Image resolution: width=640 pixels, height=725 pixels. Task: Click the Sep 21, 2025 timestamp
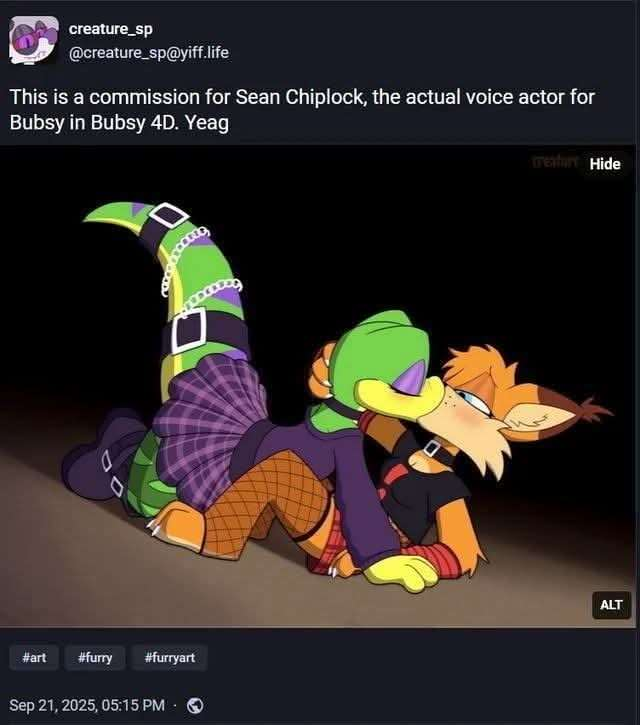click(87, 705)
